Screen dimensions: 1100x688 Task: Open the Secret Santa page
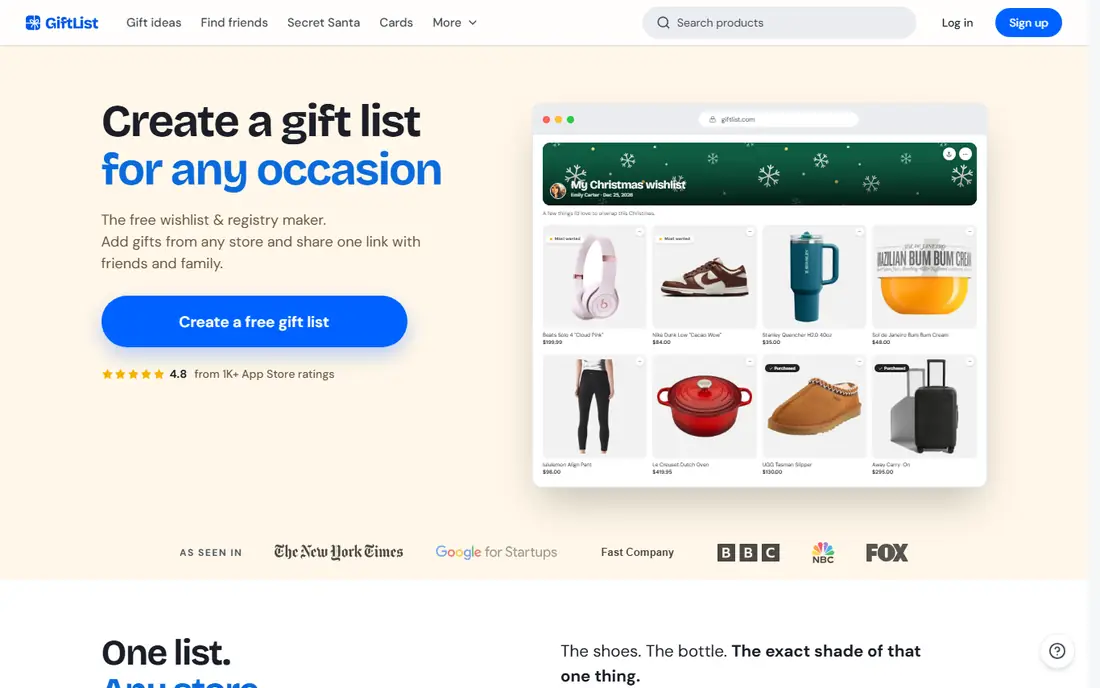[323, 22]
